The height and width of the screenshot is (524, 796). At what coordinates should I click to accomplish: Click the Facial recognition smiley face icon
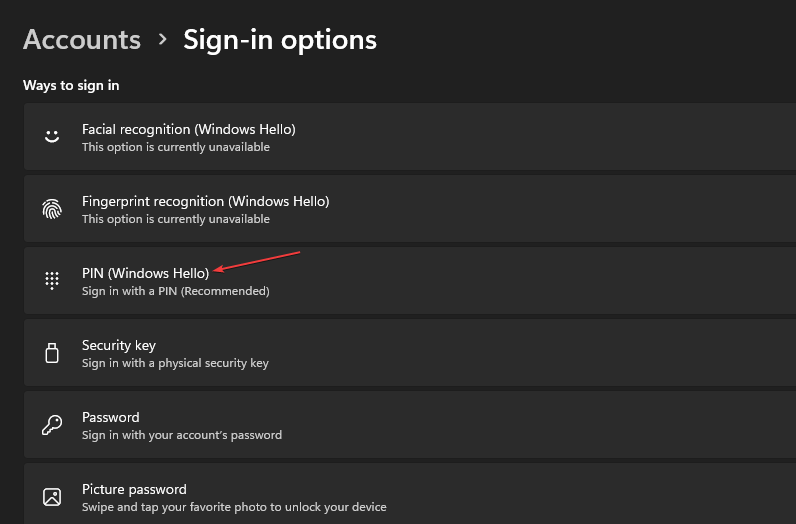tap(52, 137)
